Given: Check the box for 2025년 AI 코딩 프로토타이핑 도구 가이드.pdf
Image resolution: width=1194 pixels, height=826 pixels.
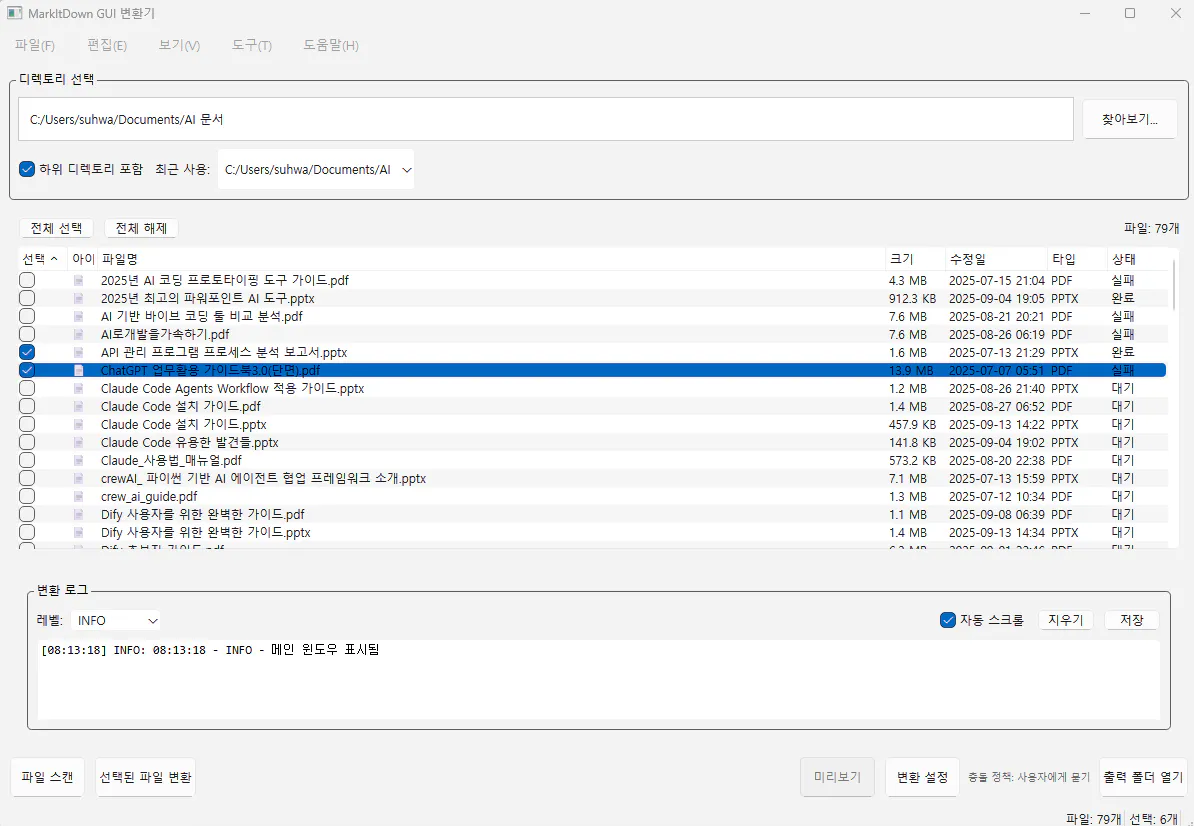Looking at the screenshot, I should [27, 280].
